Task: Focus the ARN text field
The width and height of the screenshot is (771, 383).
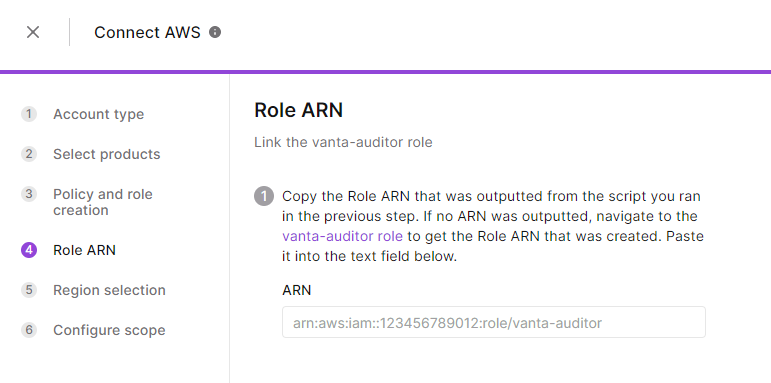Action: (x=494, y=323)
